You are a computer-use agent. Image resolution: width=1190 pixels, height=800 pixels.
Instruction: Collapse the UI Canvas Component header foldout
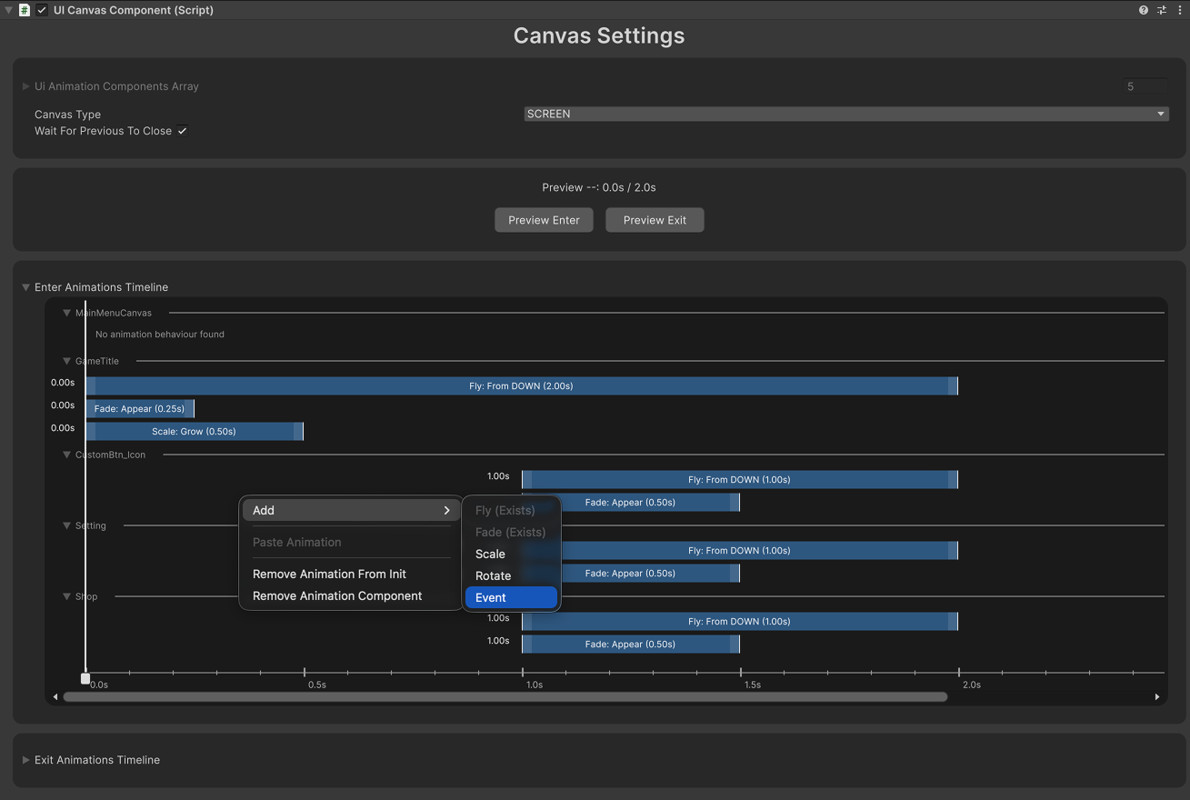point(8,10)
